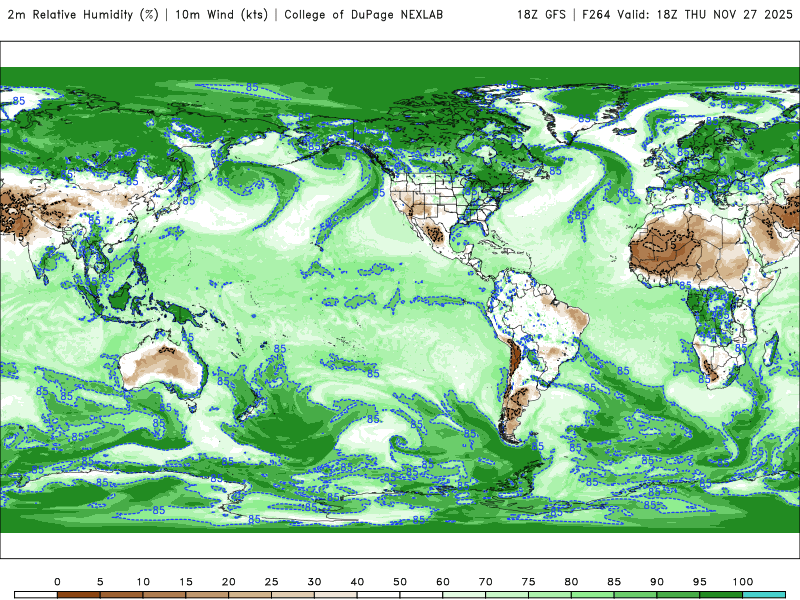800x600 pixels.
Task: Pick the white 40–50 legend swatch
Action: [379, 595]
